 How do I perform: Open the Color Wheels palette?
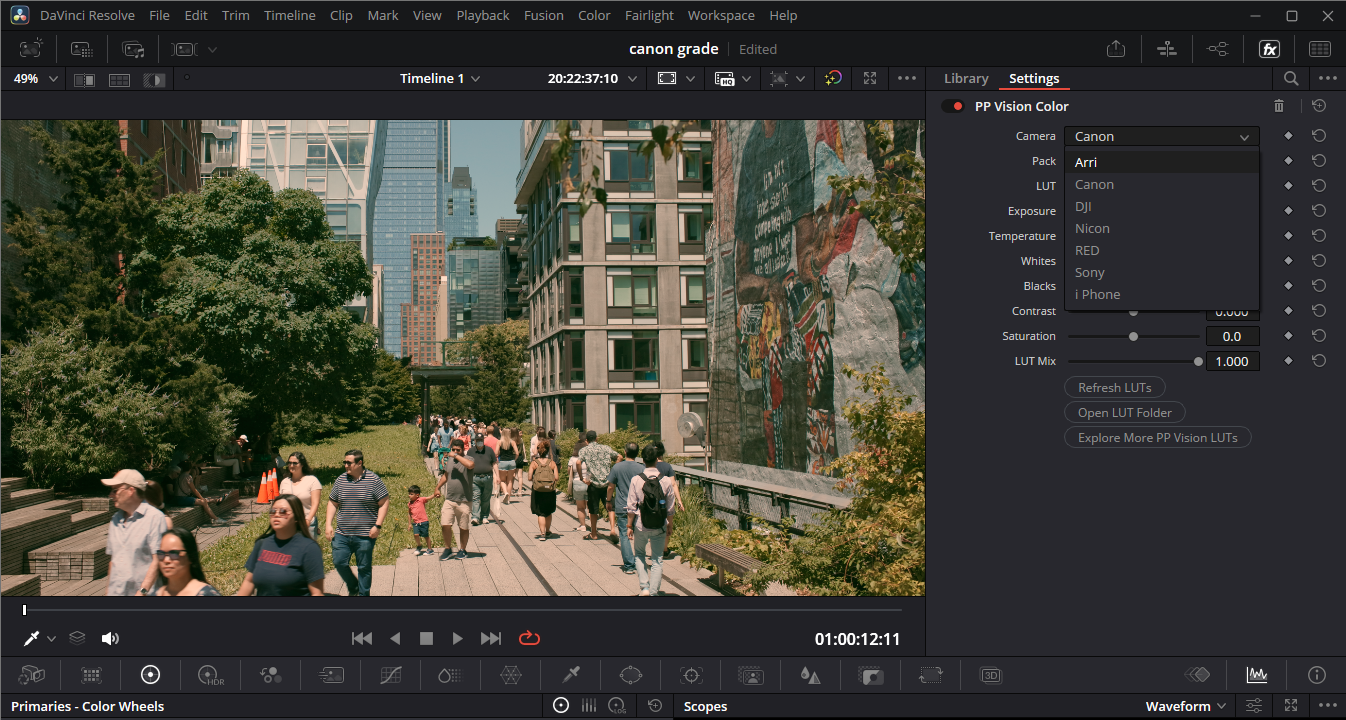point(151,675)
